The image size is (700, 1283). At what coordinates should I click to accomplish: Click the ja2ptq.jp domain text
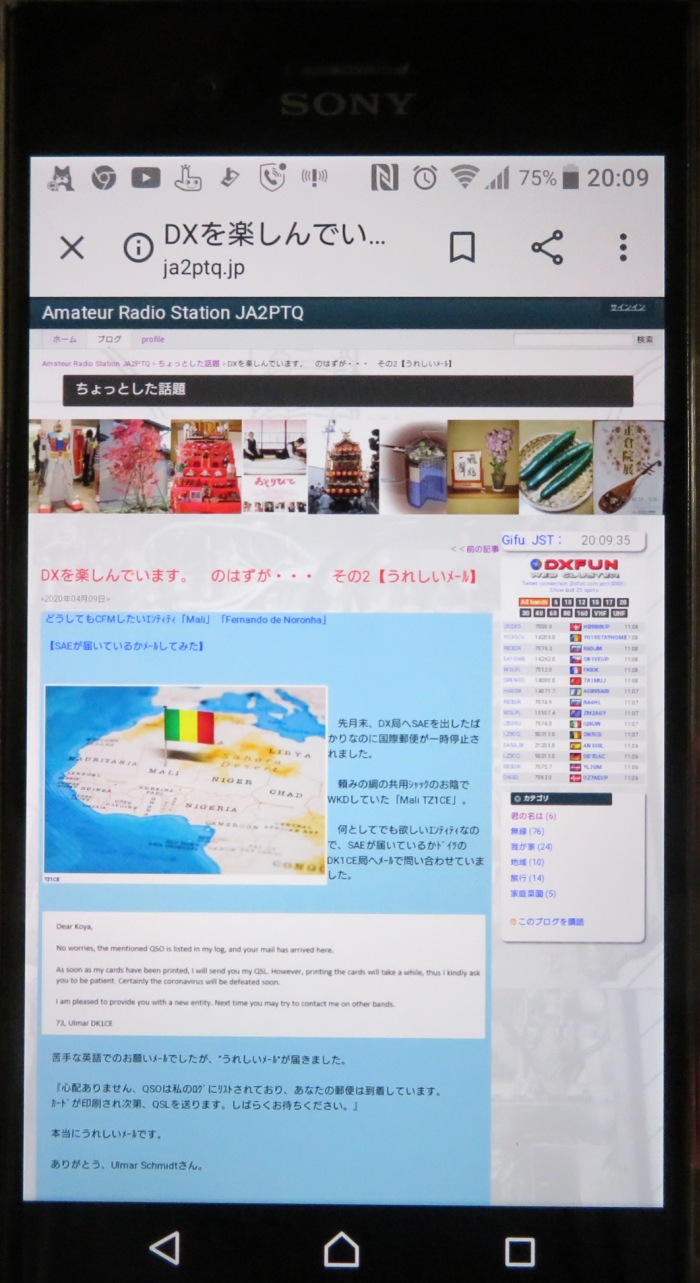(203, 268)
